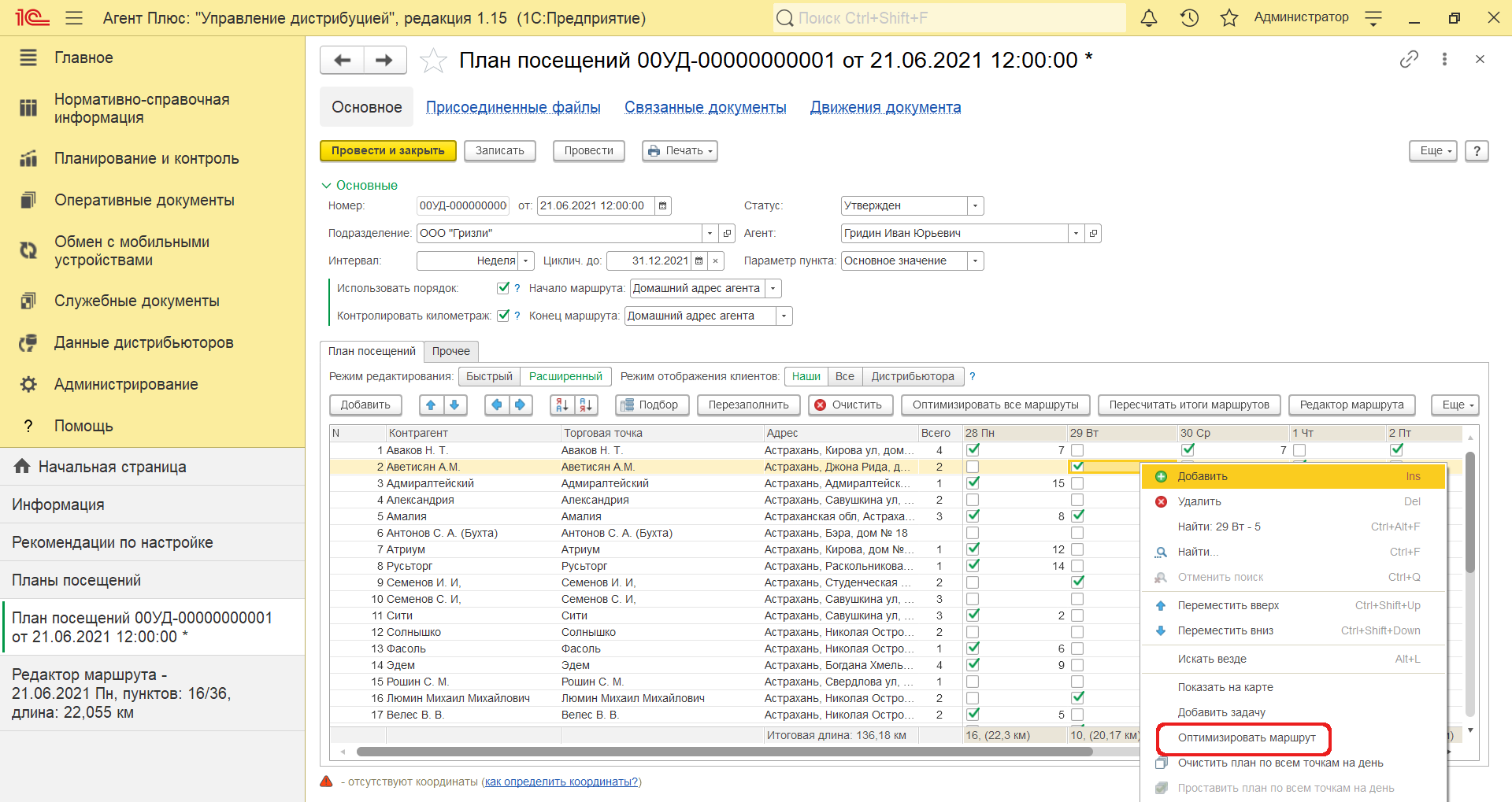The image size is (1512, 802).
Task: Toggle Использовать порядок checkbox
Action: [x=503, y=288]
